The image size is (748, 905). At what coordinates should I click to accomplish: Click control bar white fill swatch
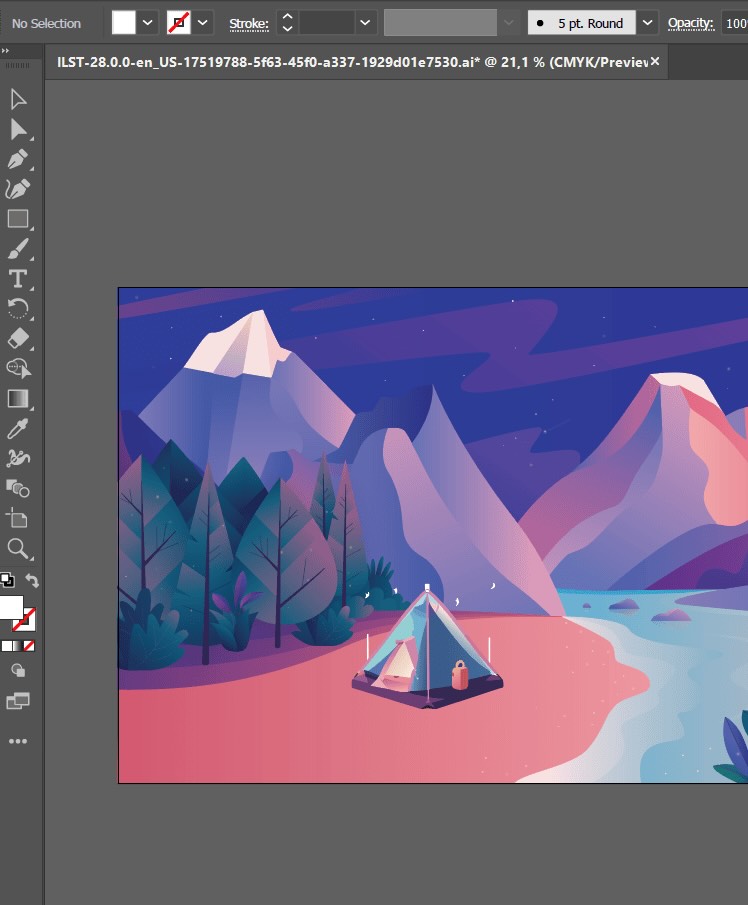(124, 23)
